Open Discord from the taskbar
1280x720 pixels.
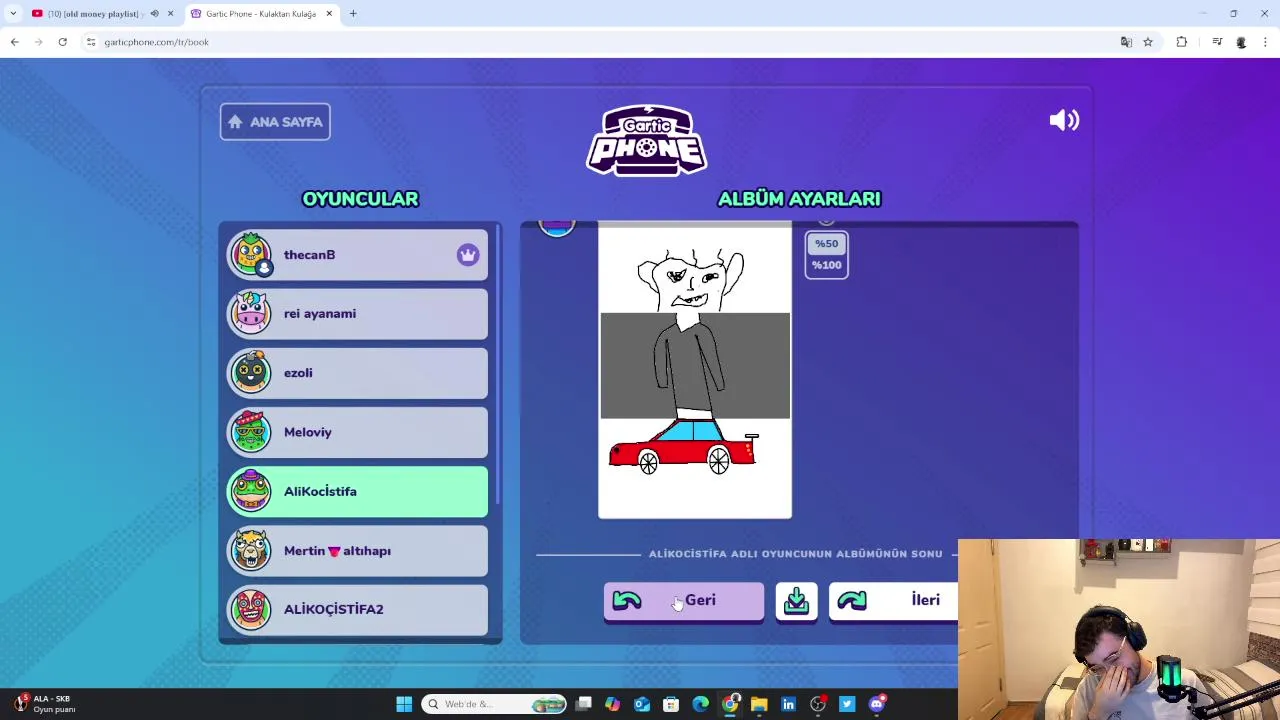coord(877,704)
